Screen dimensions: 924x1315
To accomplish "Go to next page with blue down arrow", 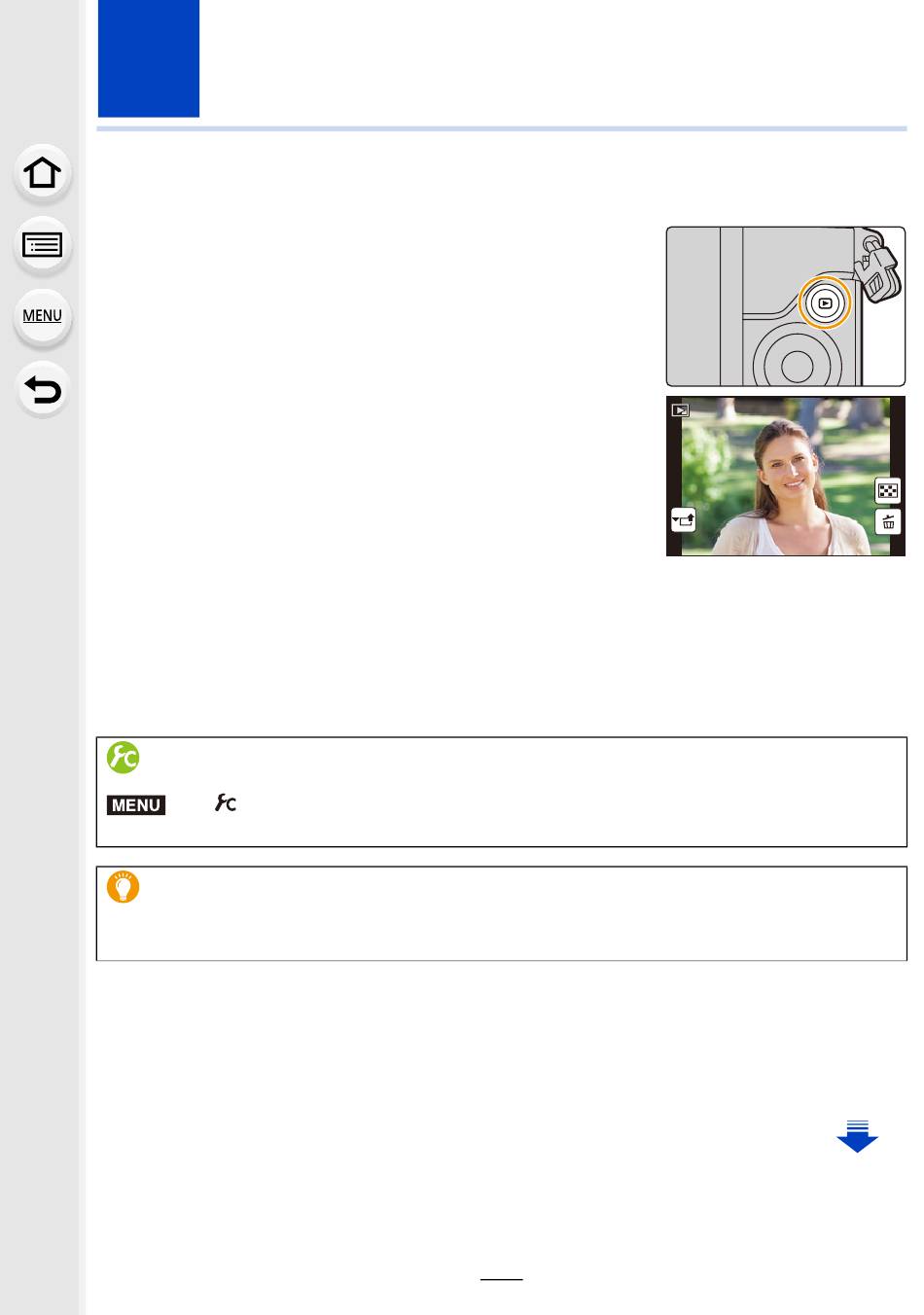I will [x=857, y=1136].
